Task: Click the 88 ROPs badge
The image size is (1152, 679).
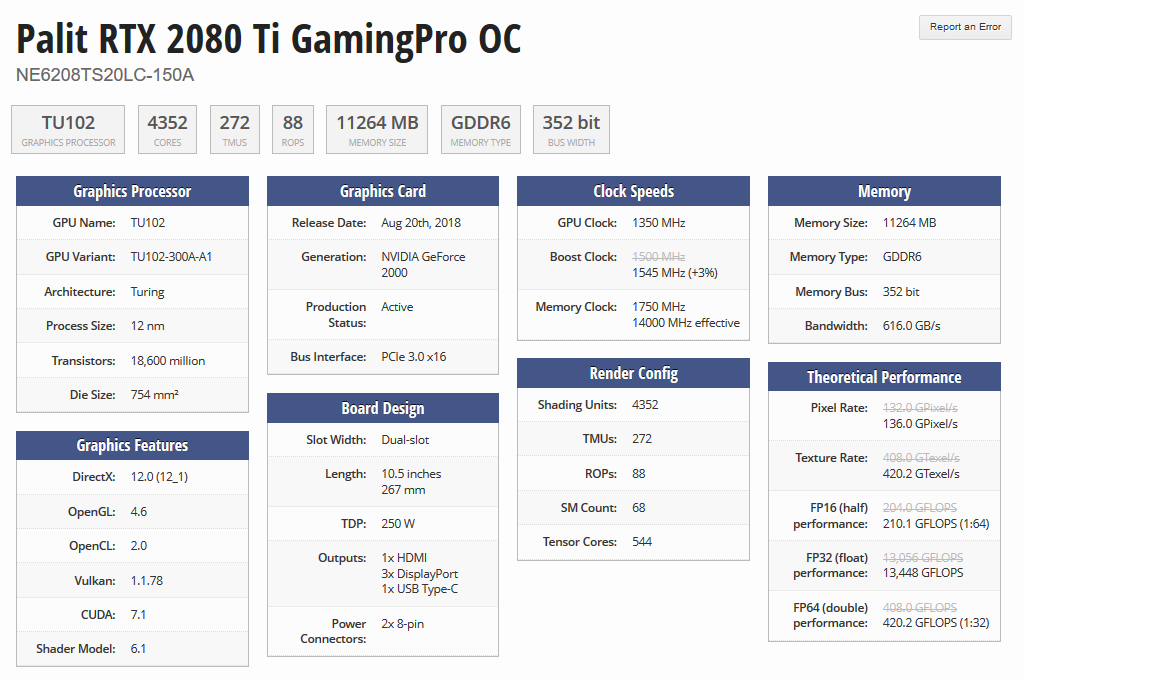Action: coord(292,129)
